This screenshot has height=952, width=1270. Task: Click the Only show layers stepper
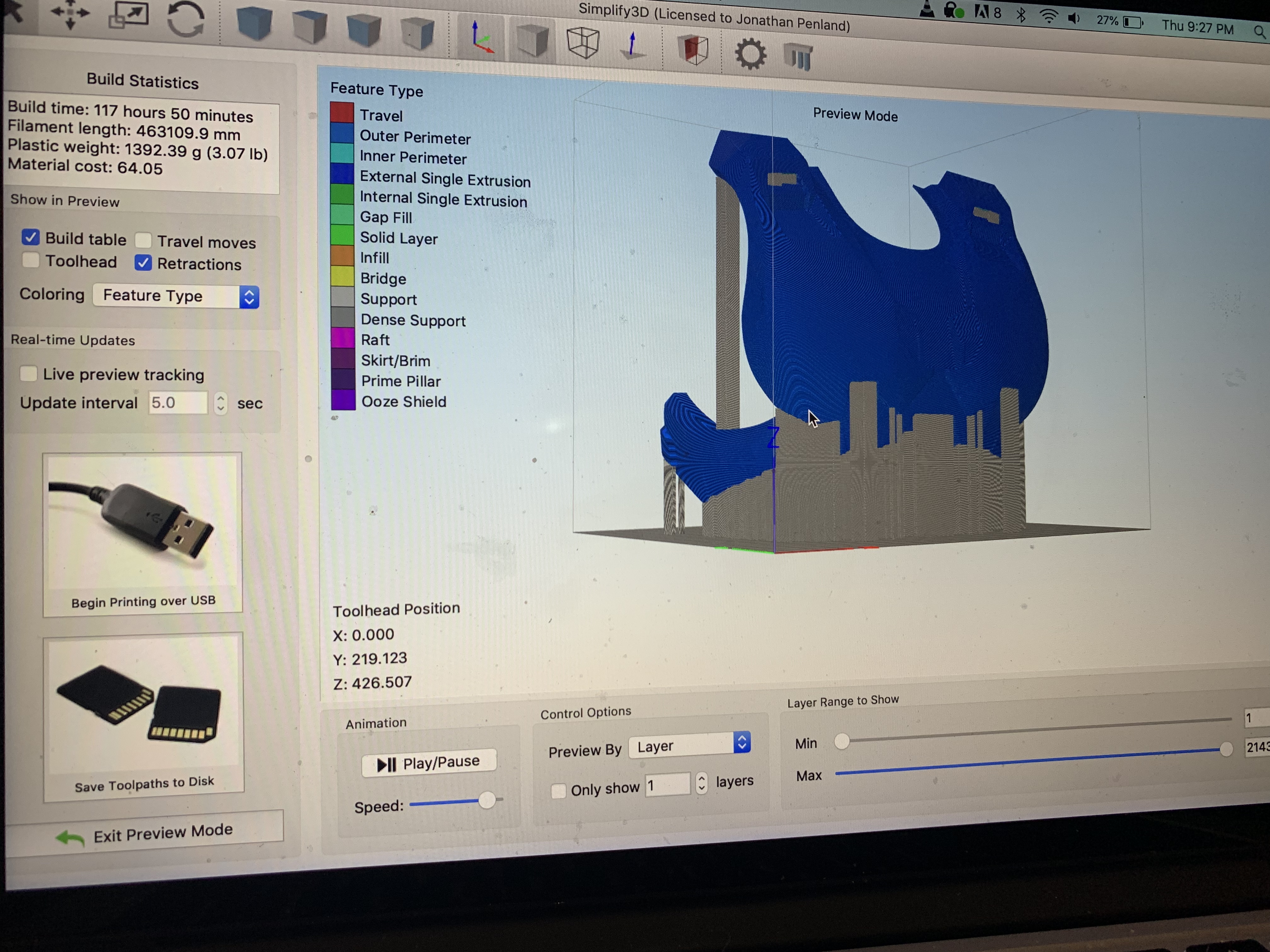coord(701,782)
